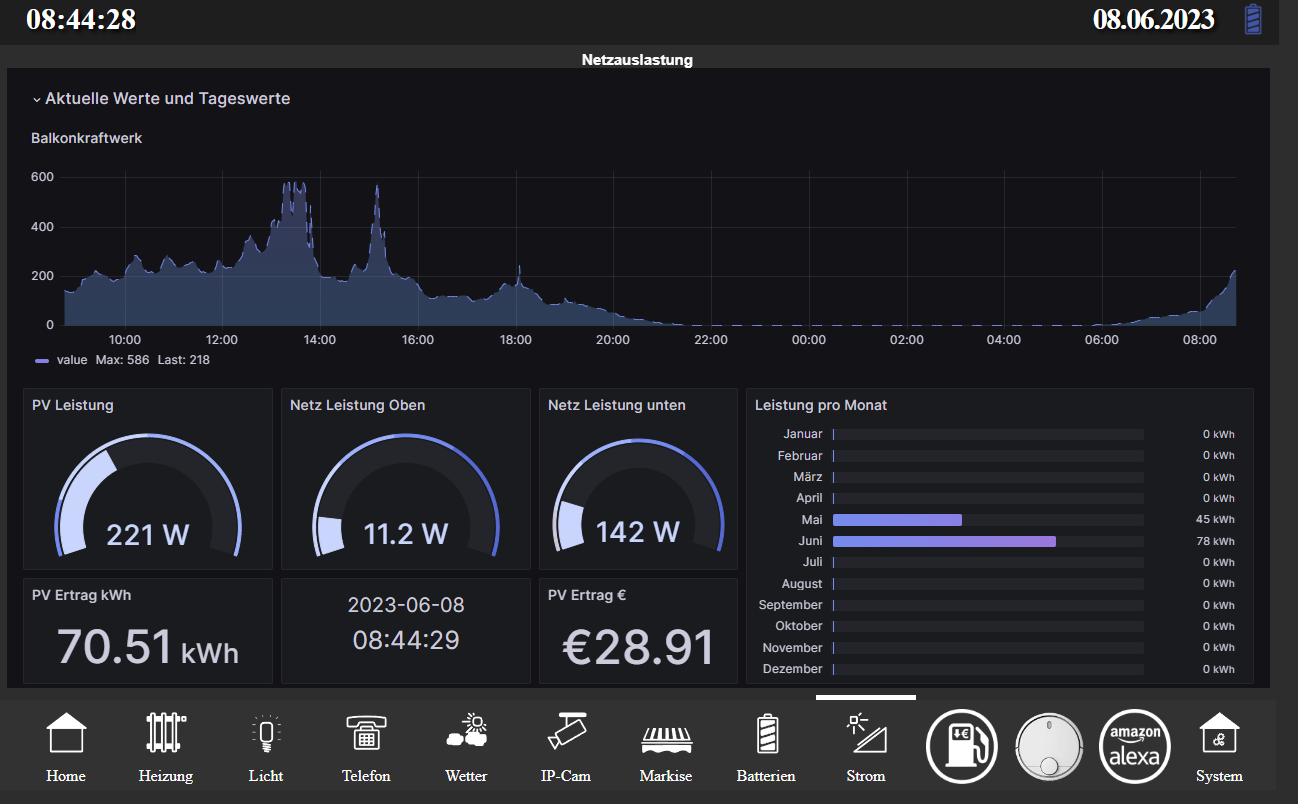The width and height of the screenshot is (1298, 804).
Task: Open the IP-Cam camera icon
Action: click(x=566, y=733)
